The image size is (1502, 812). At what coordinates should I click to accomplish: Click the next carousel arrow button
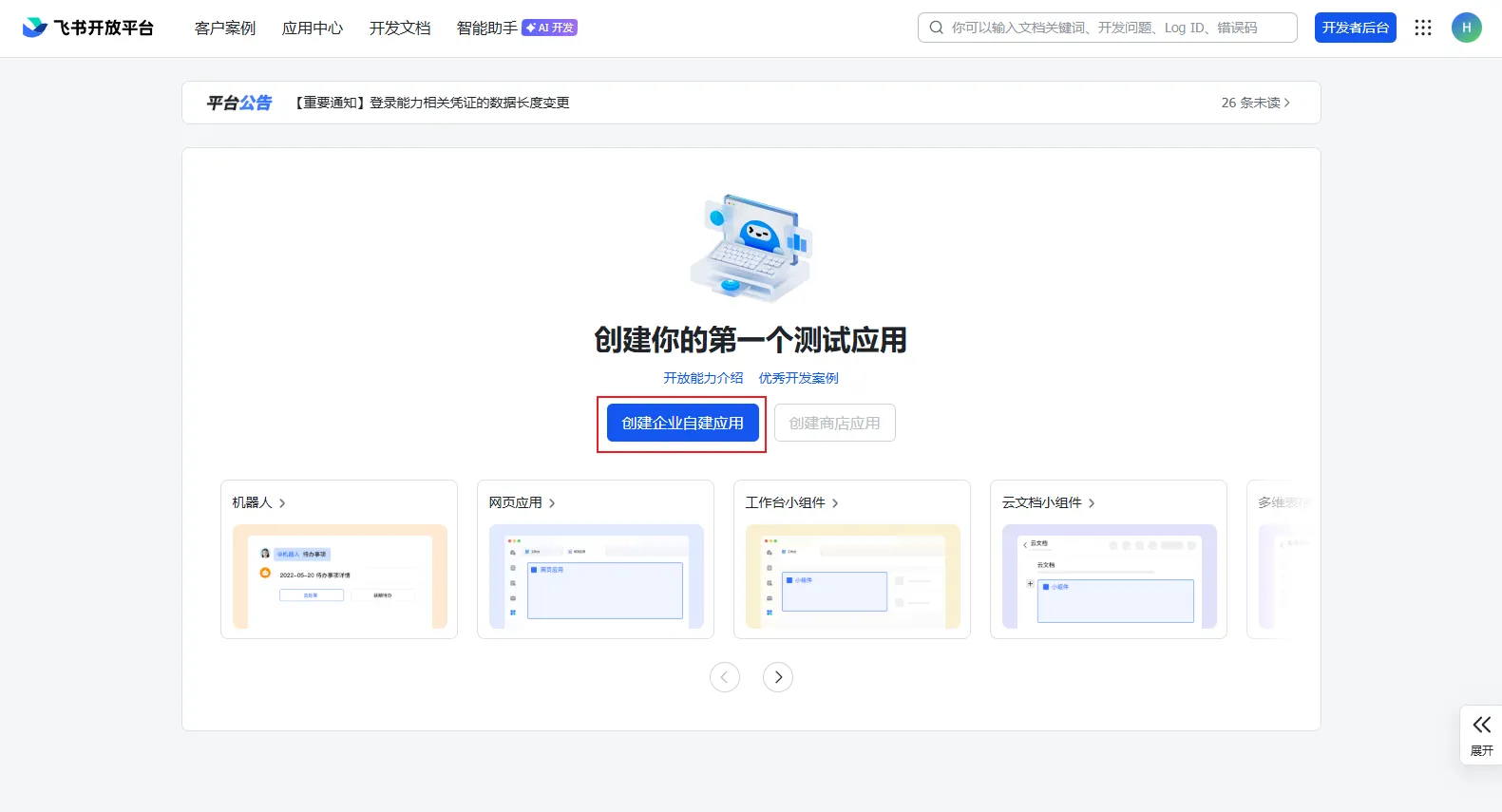pos(777,677)
